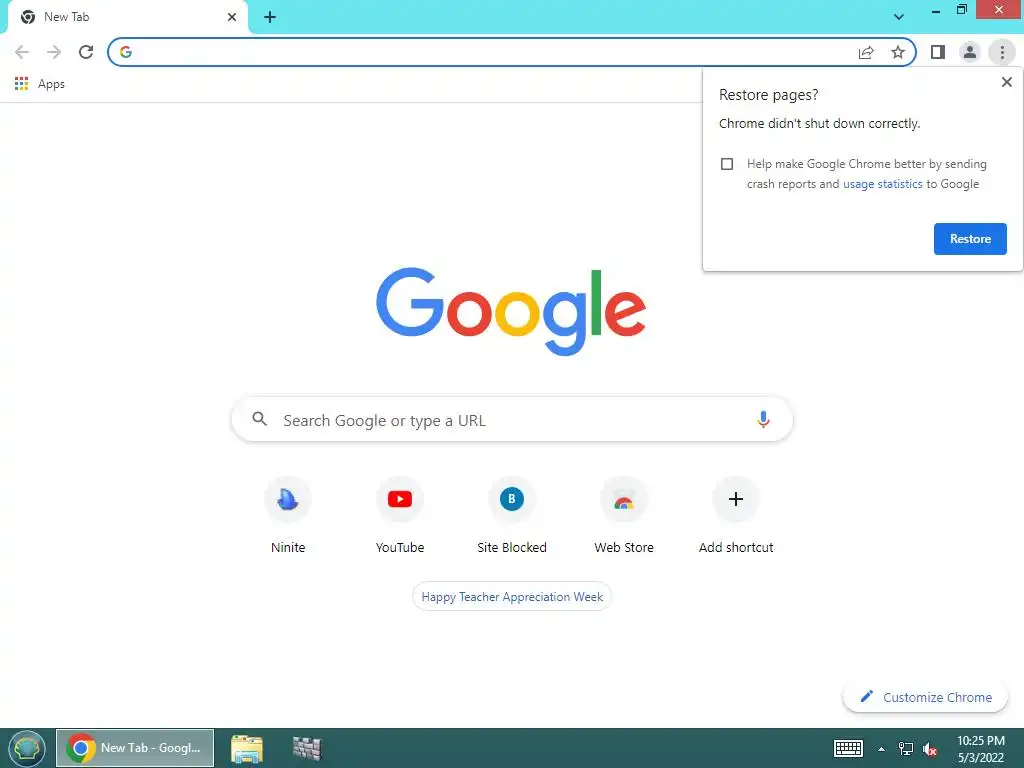Open the Web Store shortcut
The width and height of the screenshot is (1024, 768).
click(624, 516)
